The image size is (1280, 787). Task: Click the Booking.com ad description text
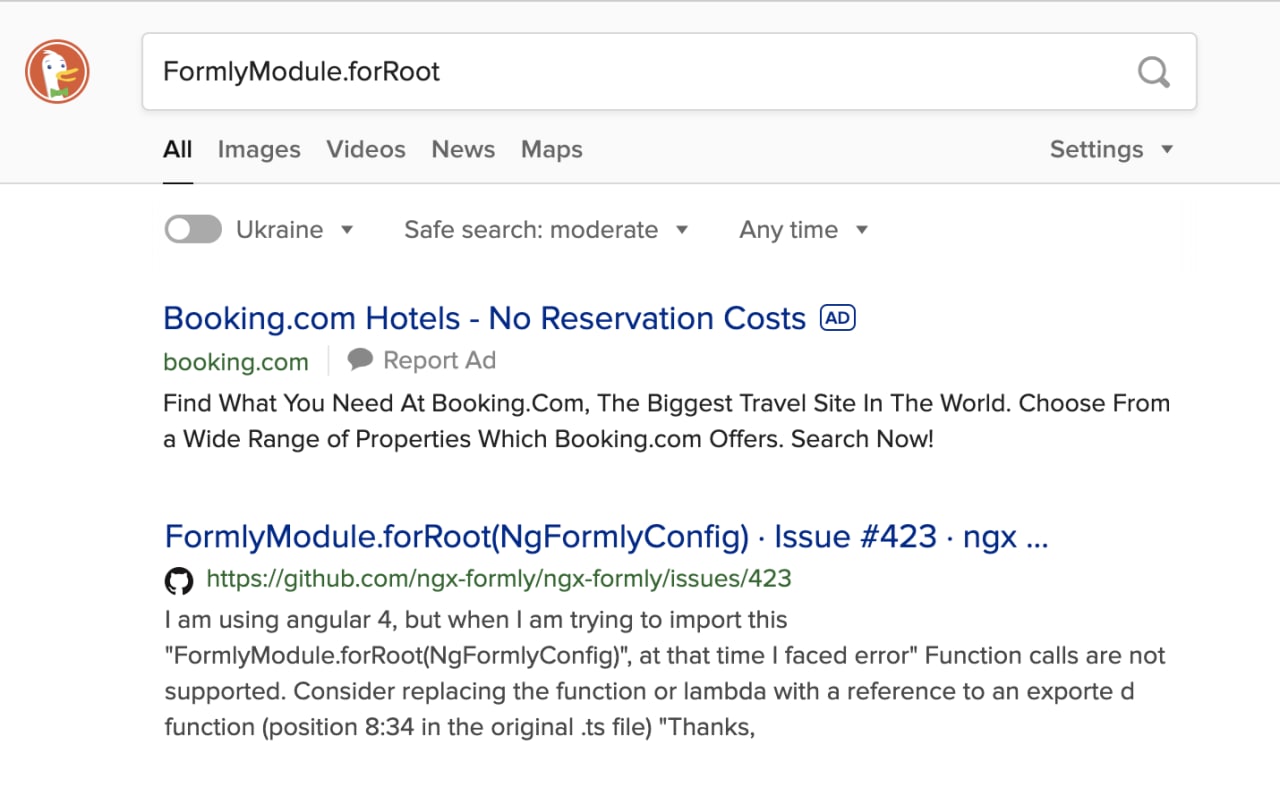click(666, 421)
